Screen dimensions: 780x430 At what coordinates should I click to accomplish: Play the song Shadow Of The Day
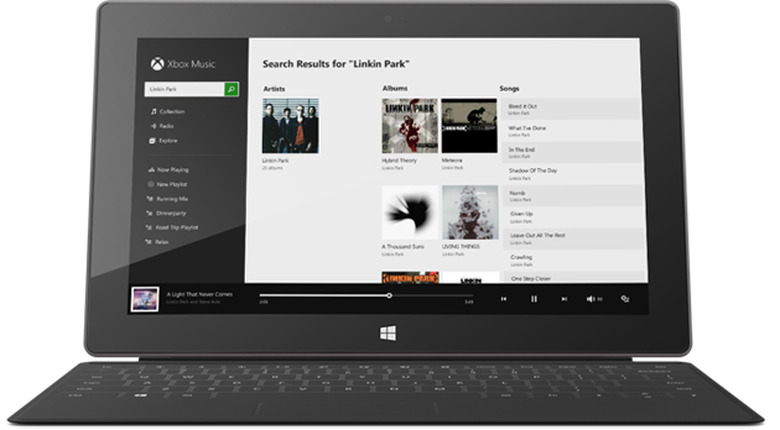[x=573, y=174]
